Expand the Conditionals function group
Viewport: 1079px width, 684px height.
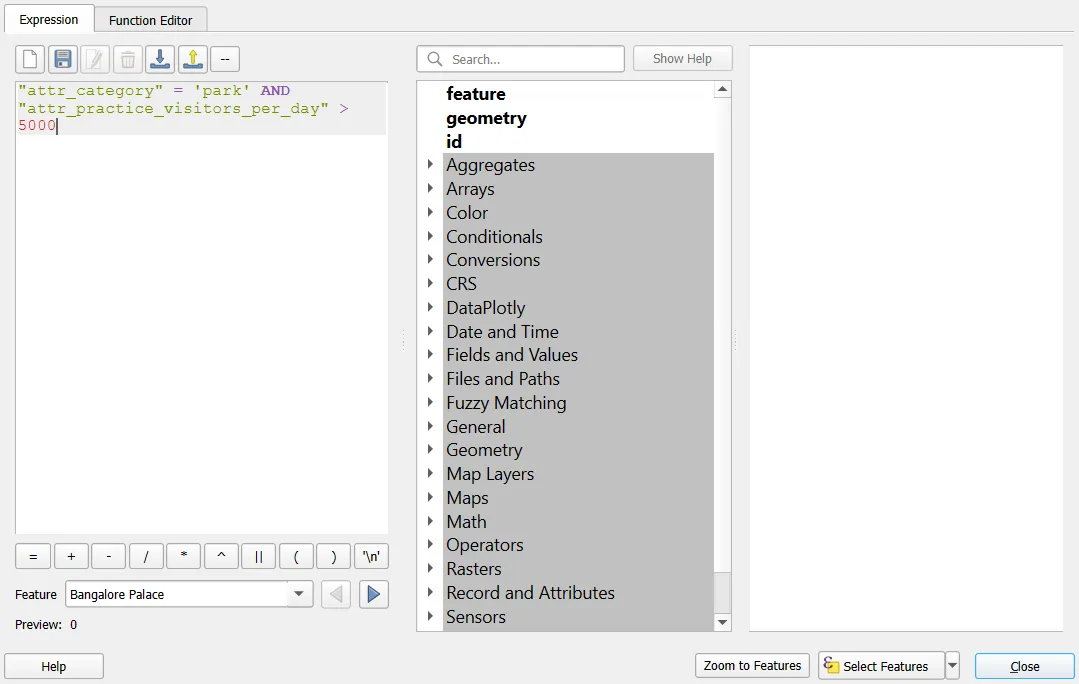pyautogui.click(x=430, y=236)
